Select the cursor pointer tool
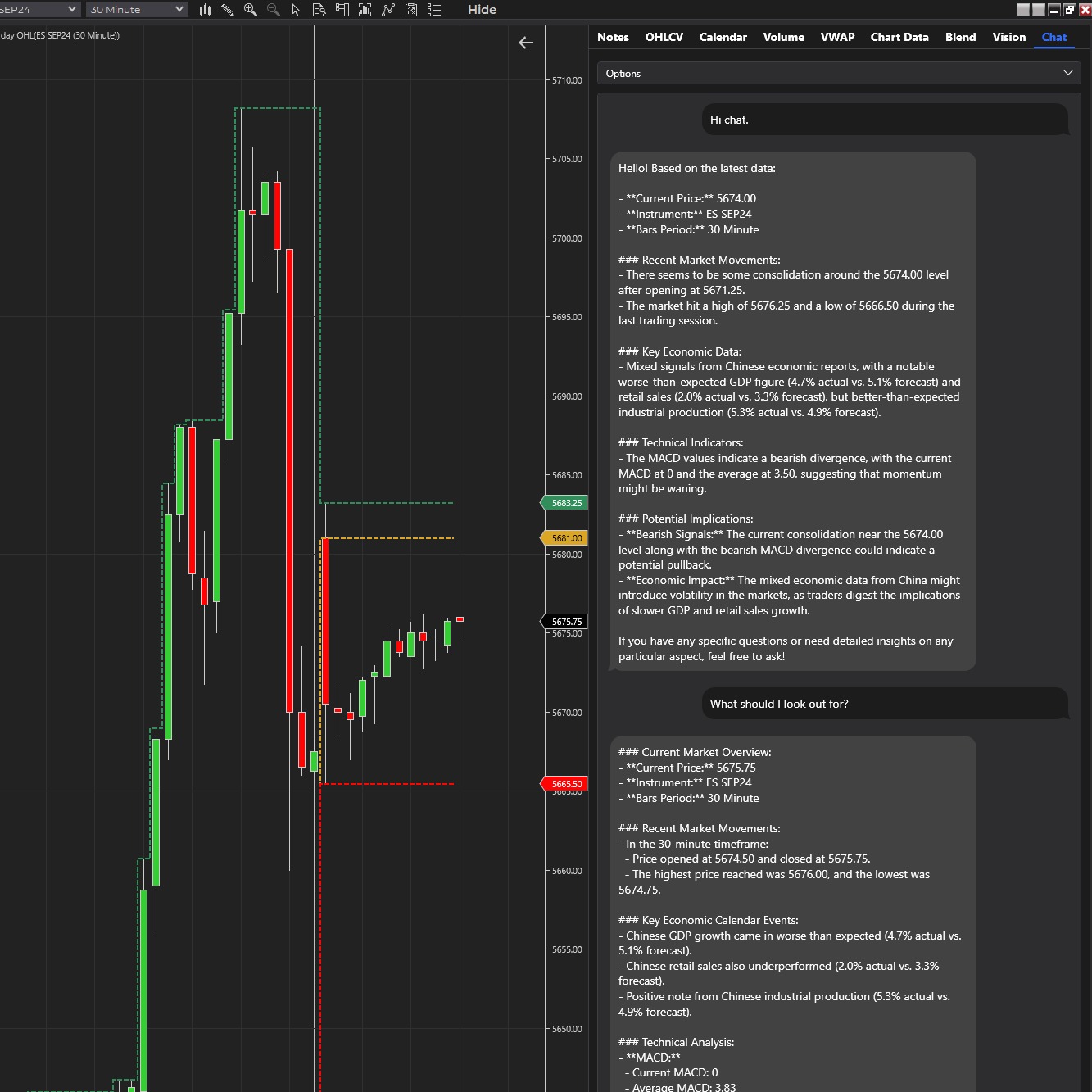This screenshot has height=1092, width=1092. pyautogui.click(x=296, y=10)
